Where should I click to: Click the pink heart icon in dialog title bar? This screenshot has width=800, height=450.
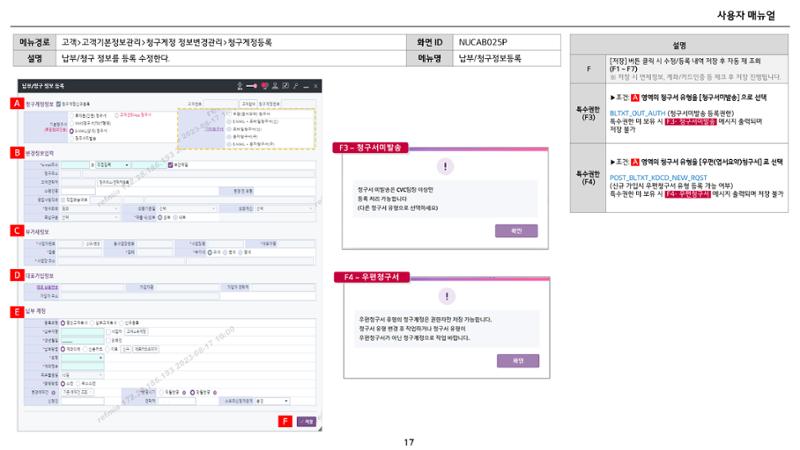coord(264,86)
